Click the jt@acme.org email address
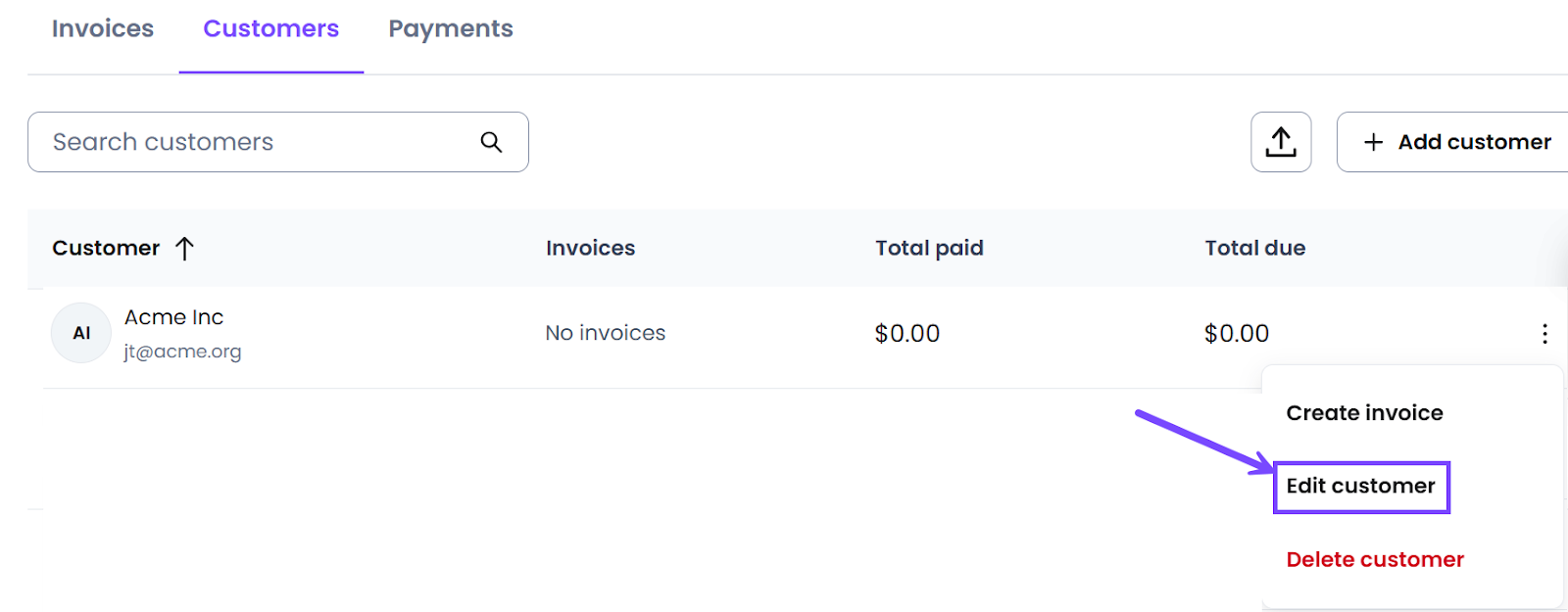1568x612 pixels. (x=182, y=352)
